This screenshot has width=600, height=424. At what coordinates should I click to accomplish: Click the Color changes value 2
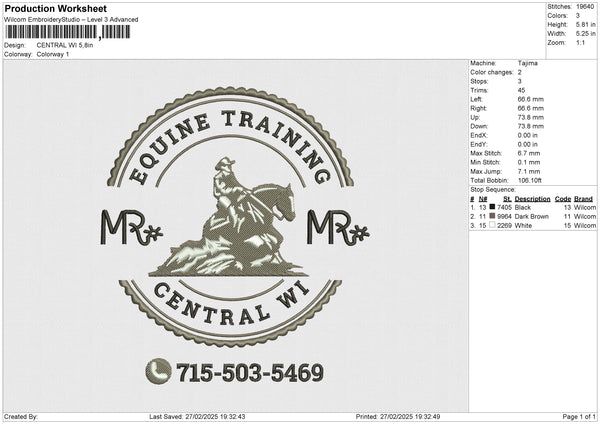(520, 72)
